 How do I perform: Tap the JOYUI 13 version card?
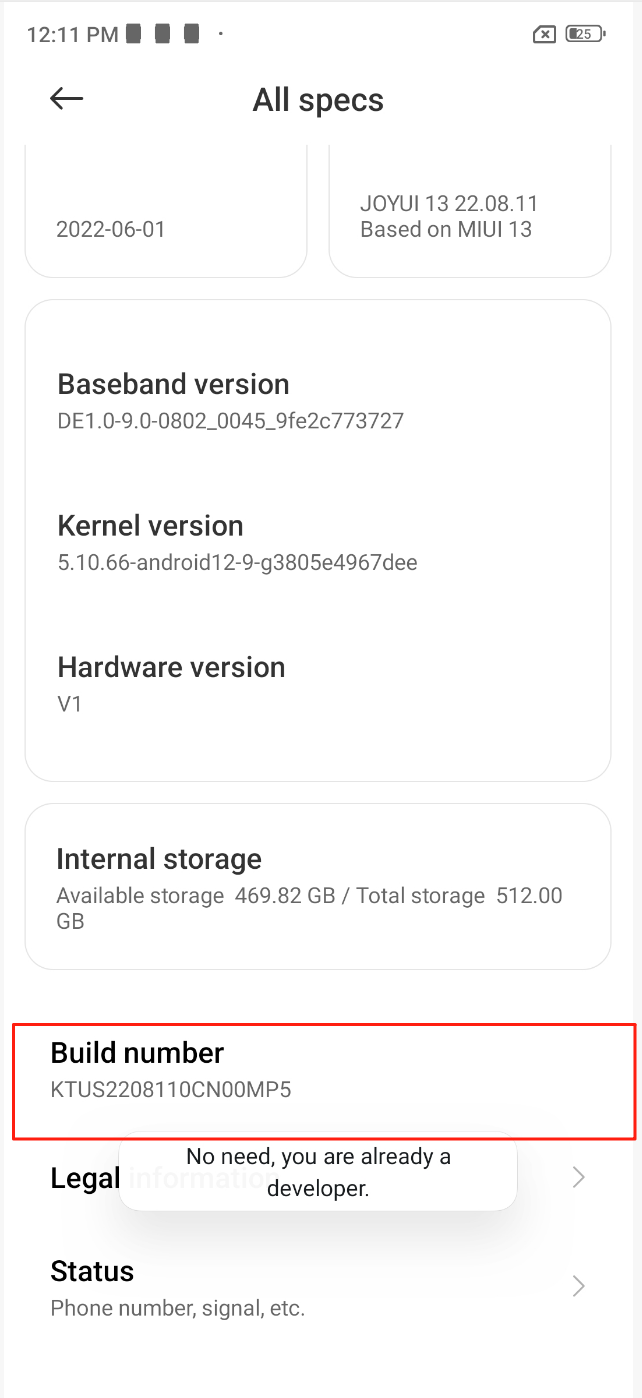470,216
